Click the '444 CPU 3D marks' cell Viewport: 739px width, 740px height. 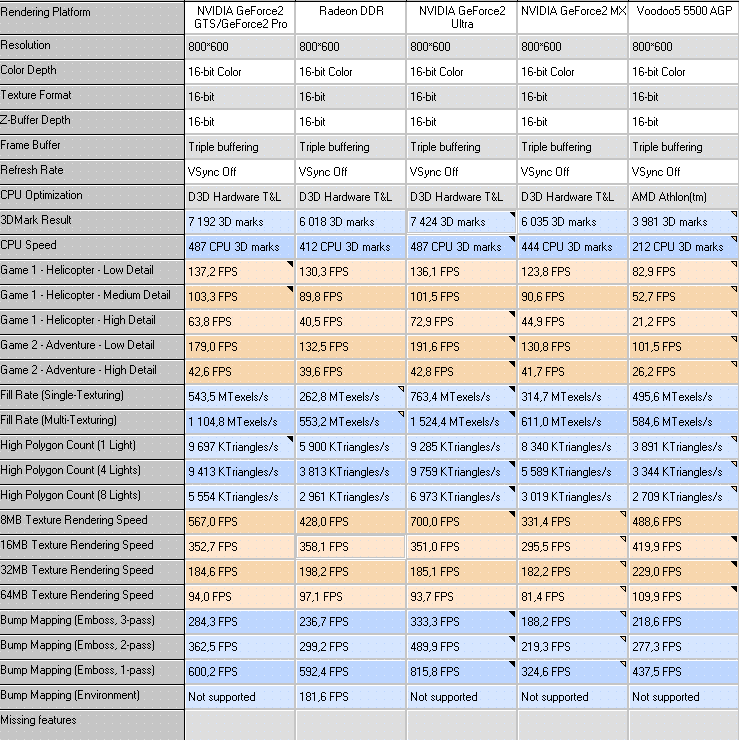[x=573, y=247]
